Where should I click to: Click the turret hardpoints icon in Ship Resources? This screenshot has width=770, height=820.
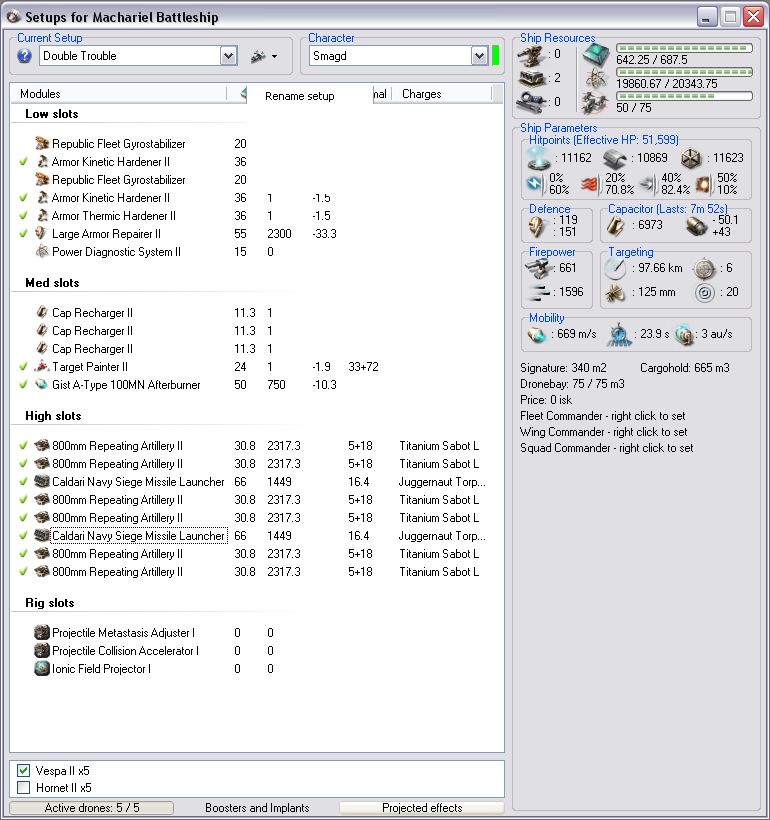pyautogui.click(x=531, y=55)
